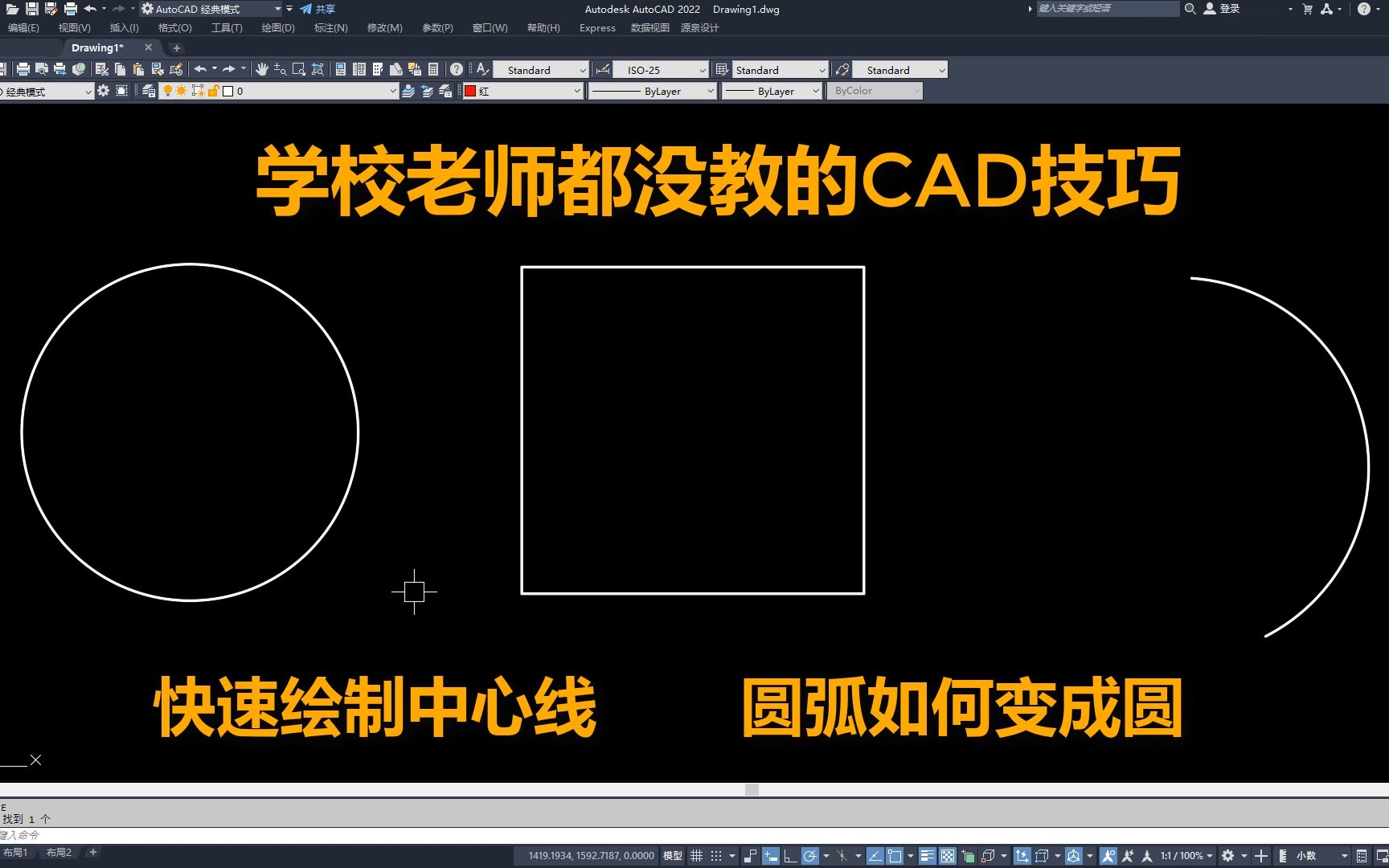
Task: Open the Plot (print) tool
Action: tap(23, 69)
